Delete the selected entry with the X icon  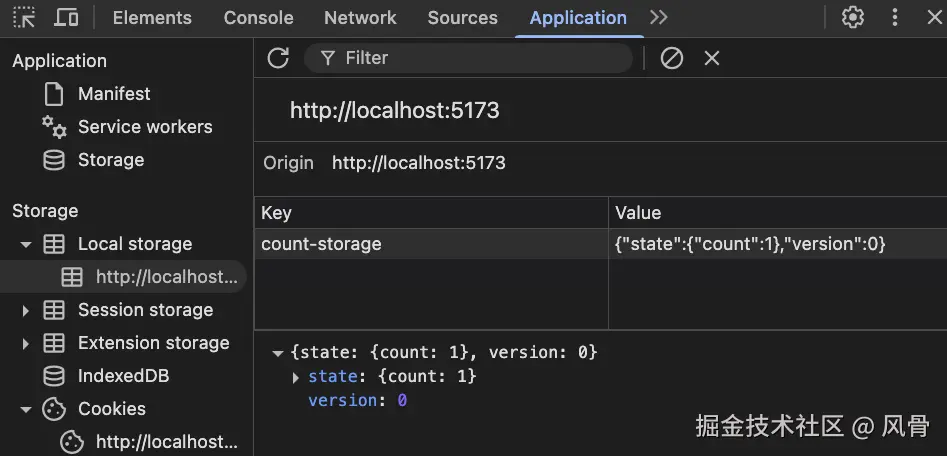712,58
